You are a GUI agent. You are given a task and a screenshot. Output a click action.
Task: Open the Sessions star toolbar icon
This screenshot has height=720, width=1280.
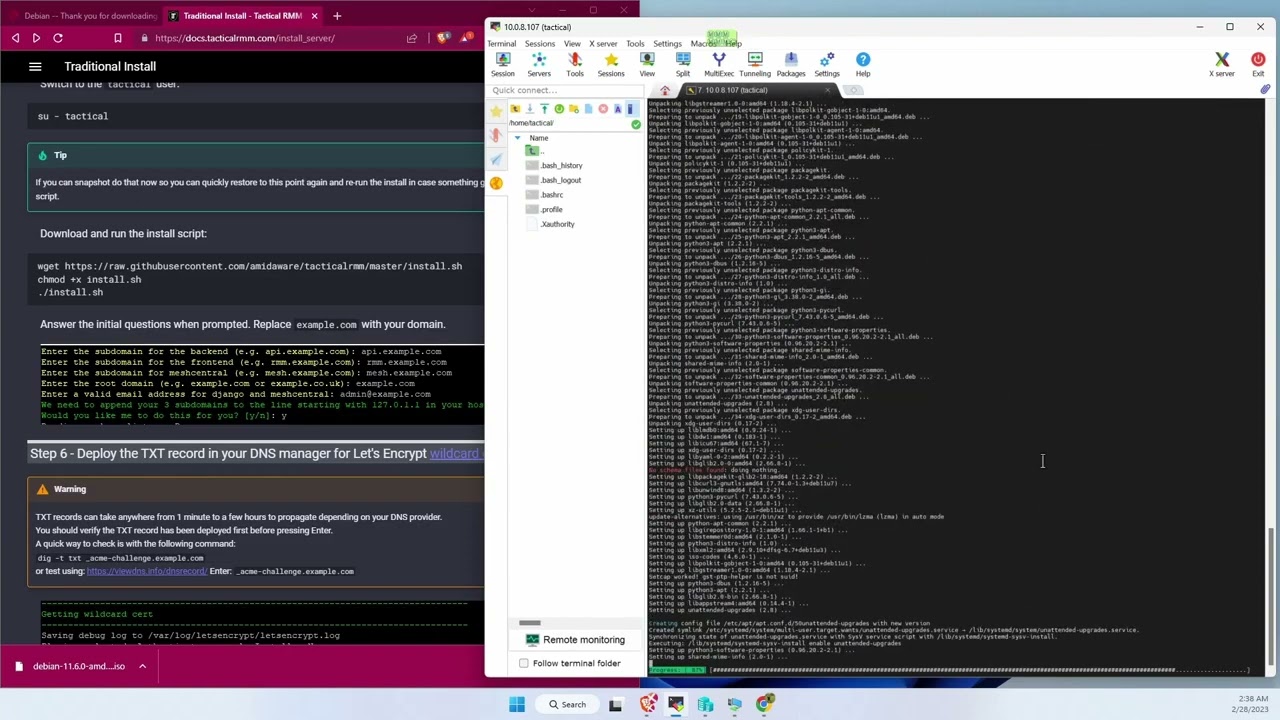611,65
